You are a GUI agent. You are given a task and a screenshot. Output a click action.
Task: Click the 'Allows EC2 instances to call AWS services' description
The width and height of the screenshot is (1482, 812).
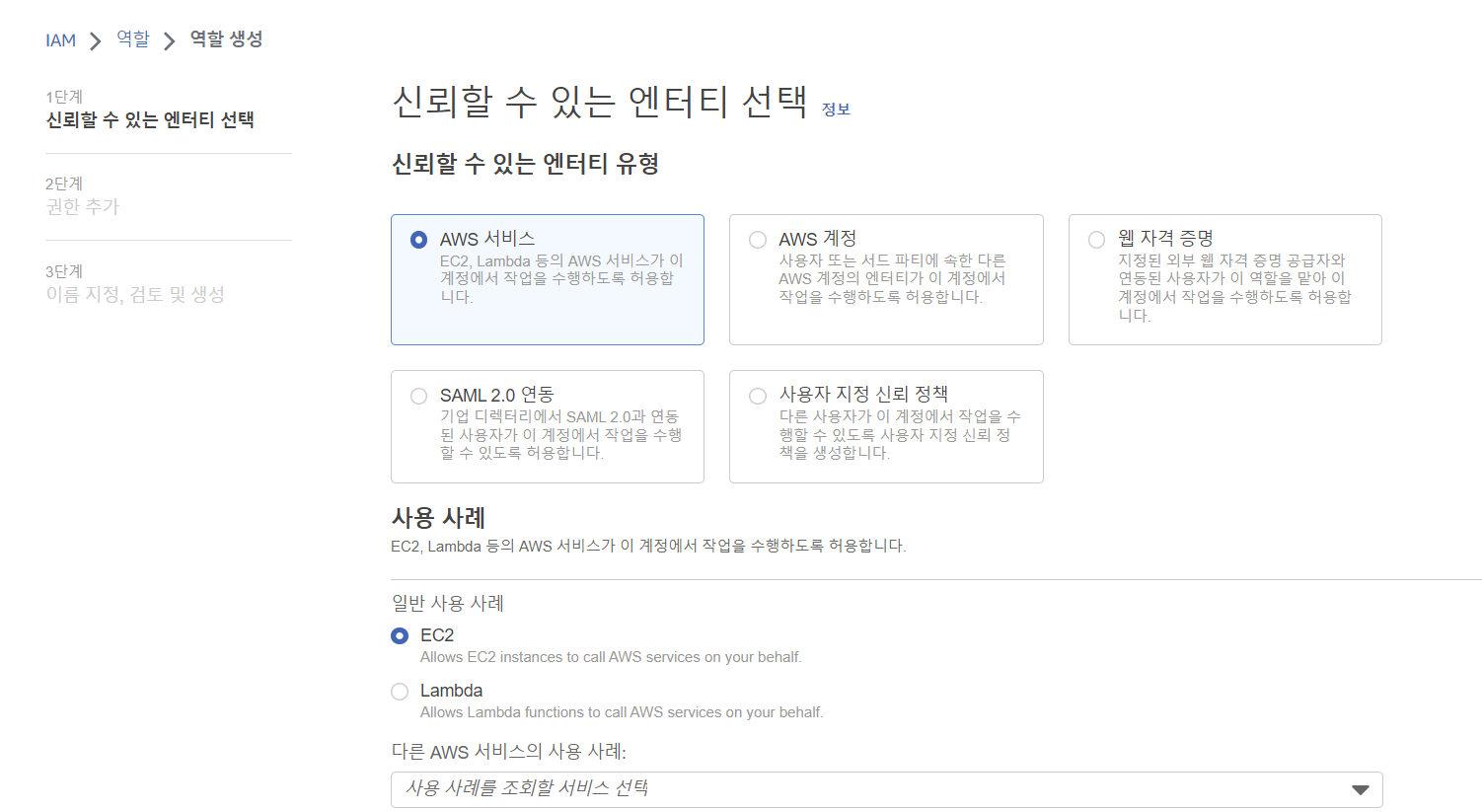611,657
